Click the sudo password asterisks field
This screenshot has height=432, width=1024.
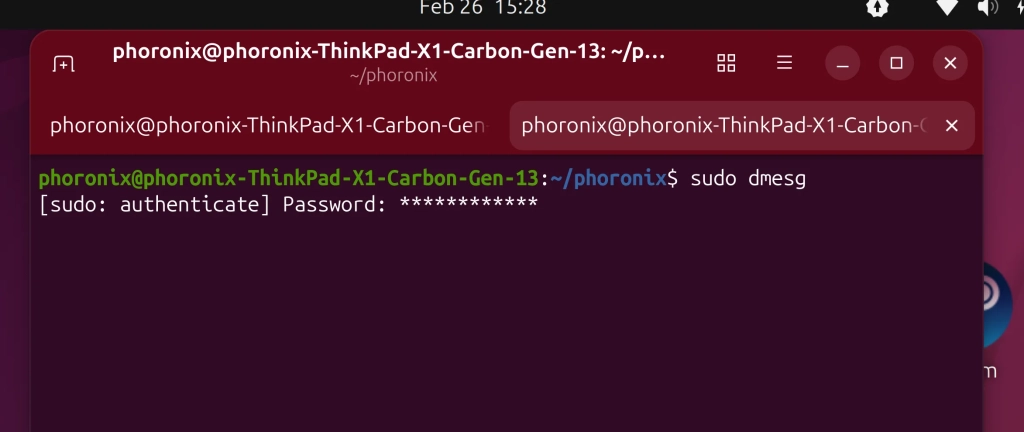tap(468, 205)
